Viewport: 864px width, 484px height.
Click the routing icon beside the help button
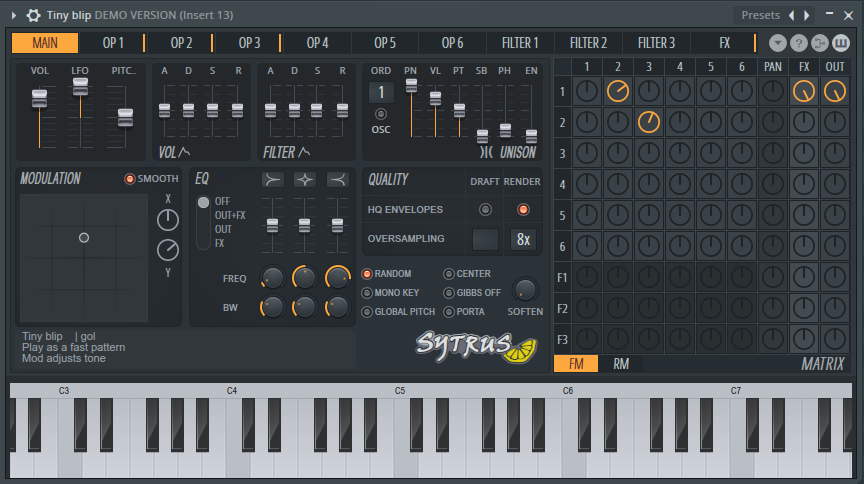pos(819,43)
